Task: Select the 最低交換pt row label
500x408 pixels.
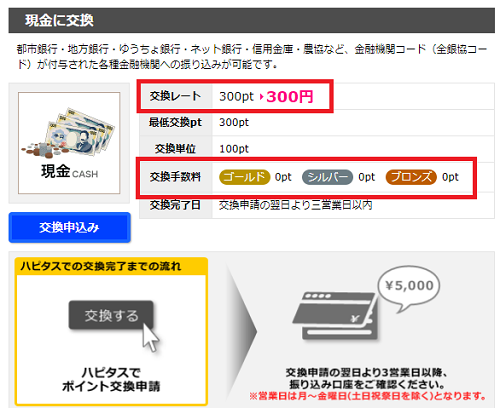Action: pyautogui.click(x=175, y=122)
